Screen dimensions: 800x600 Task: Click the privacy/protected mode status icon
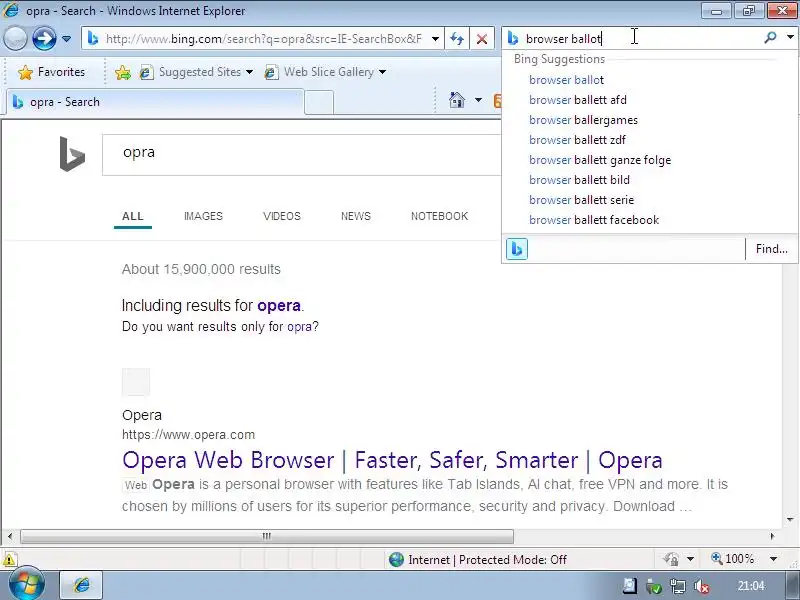pos(671,559)
